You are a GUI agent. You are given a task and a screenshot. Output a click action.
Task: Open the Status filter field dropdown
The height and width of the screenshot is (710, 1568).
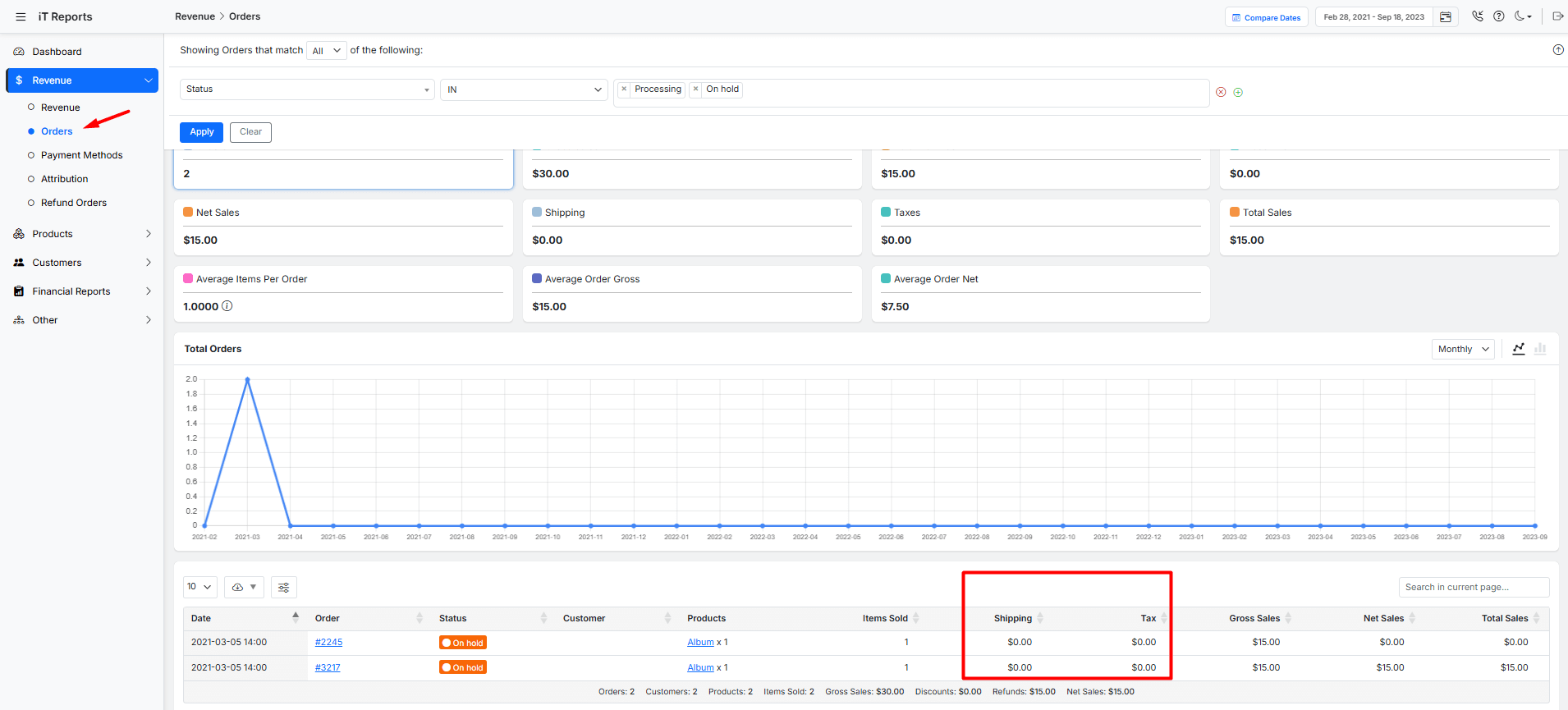[307, 89]
